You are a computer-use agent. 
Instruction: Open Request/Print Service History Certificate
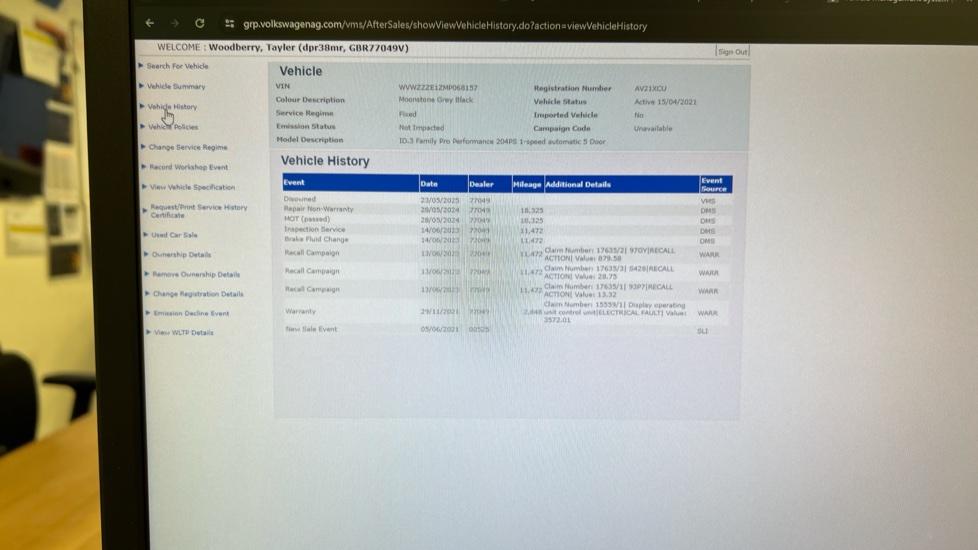tap(198, 211)
